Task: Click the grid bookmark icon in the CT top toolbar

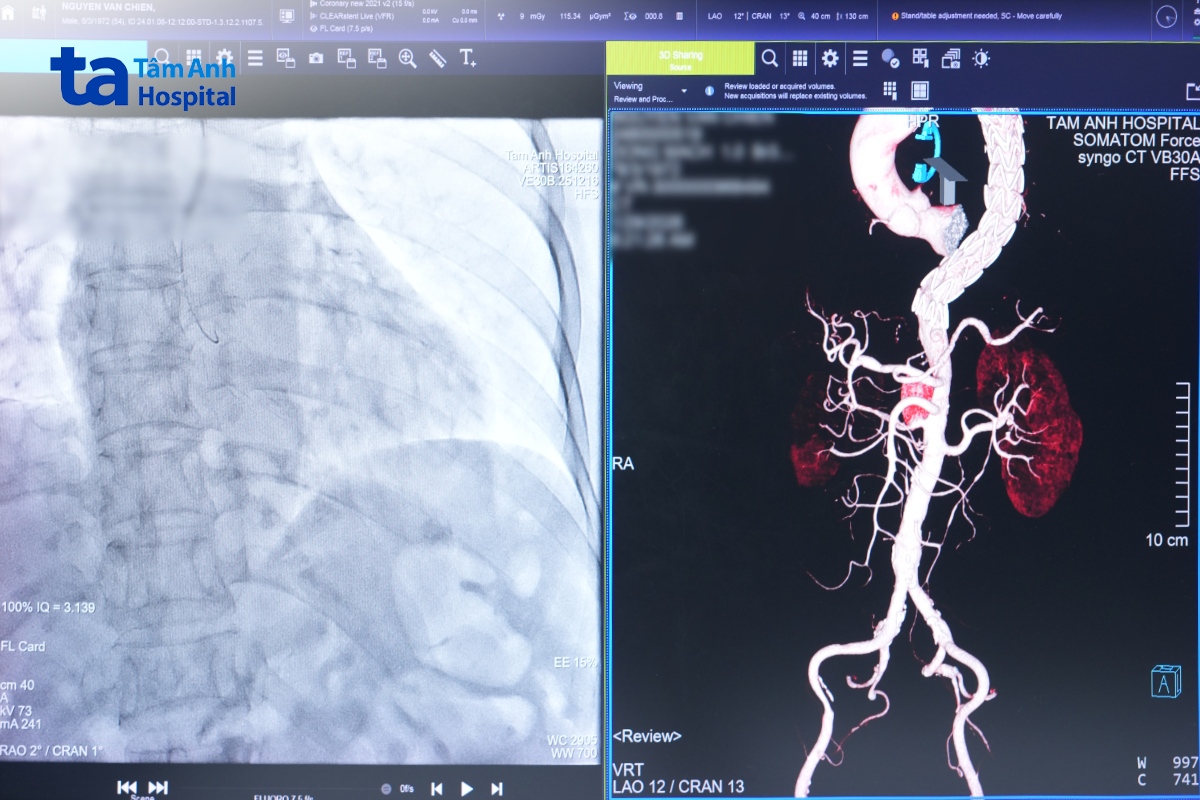Action: (x=920, y=58)
